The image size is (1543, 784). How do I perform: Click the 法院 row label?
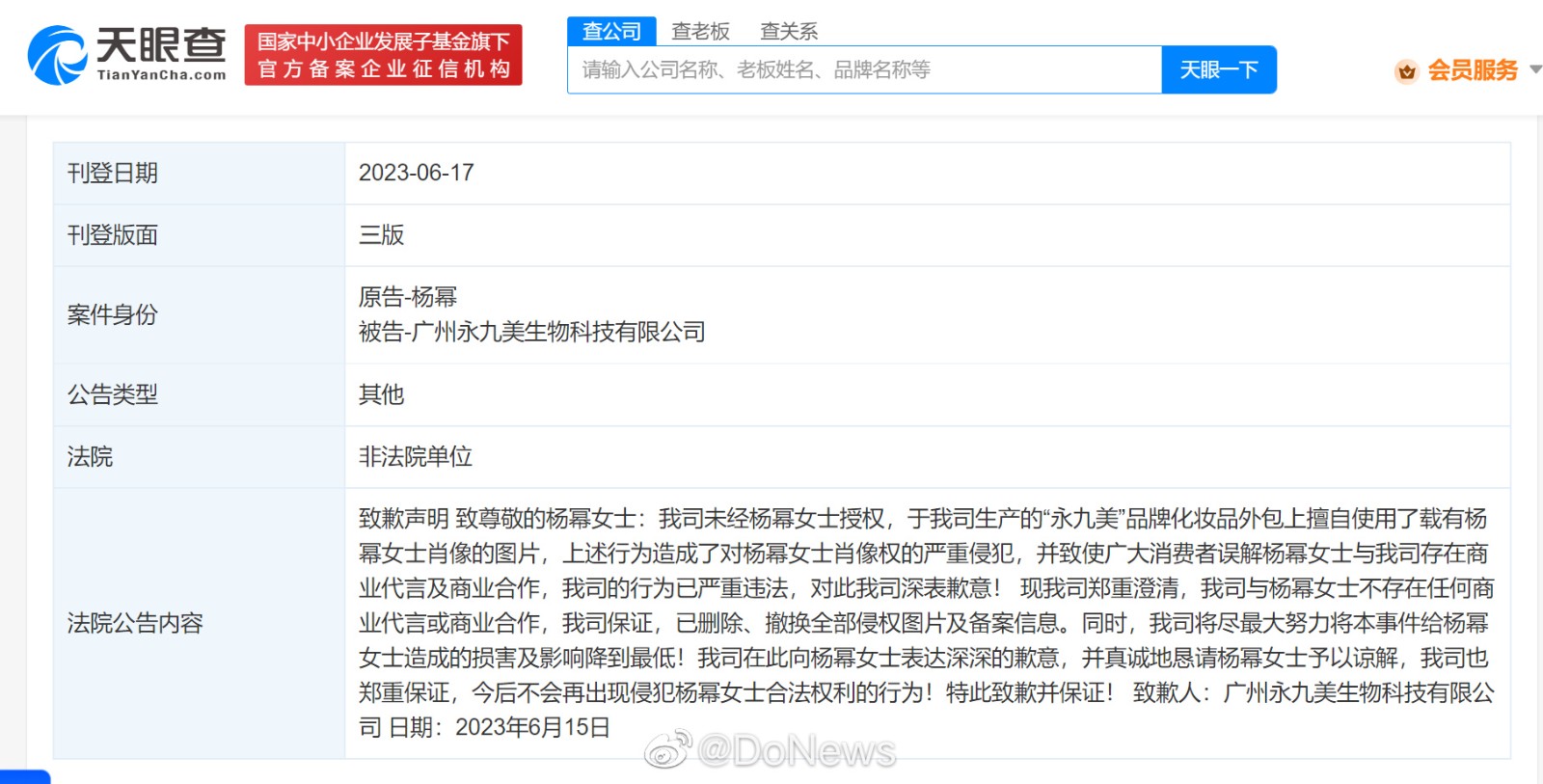[90, 456]
